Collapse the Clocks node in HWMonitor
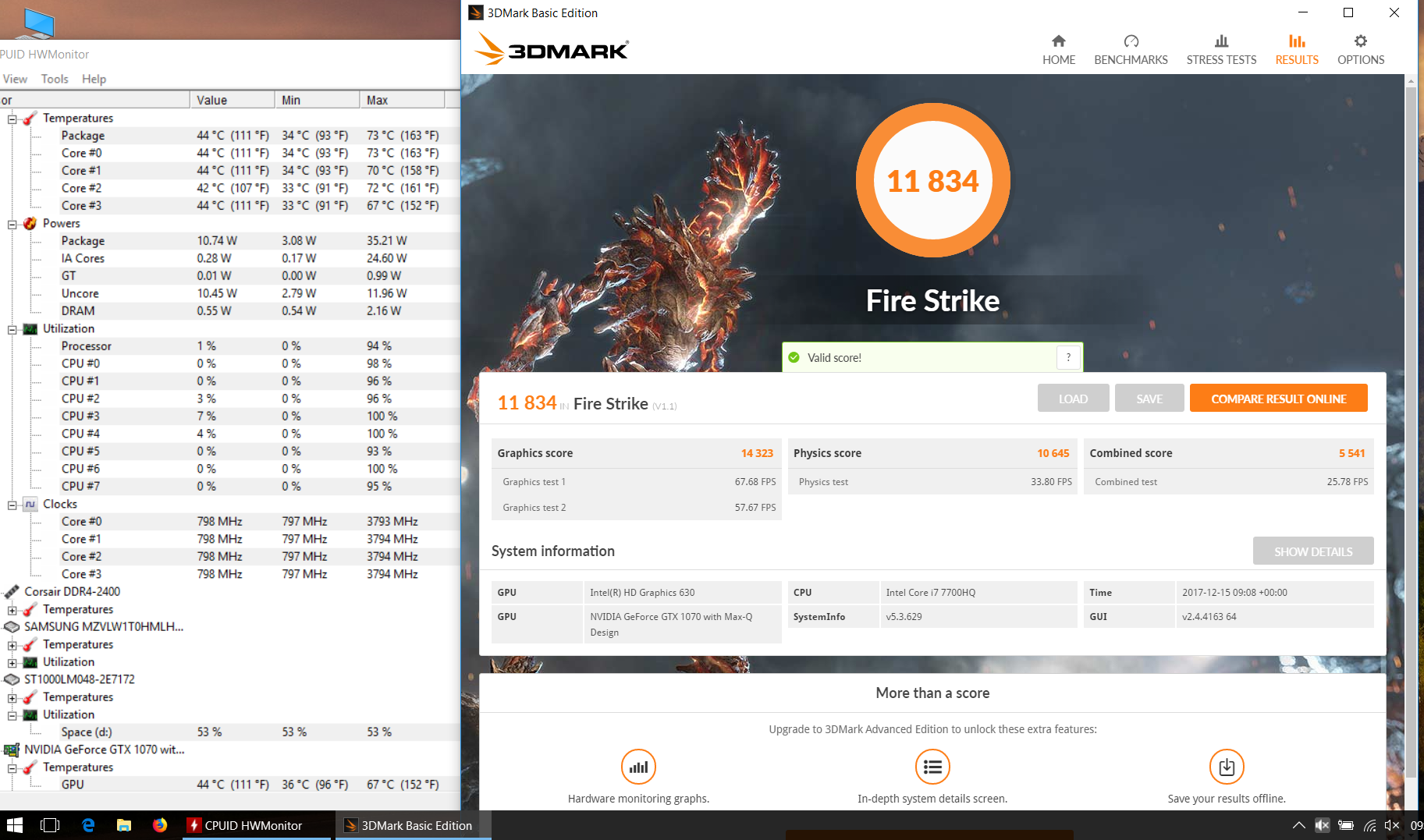This screenshot has height=840, width=1424. point(12,505)
